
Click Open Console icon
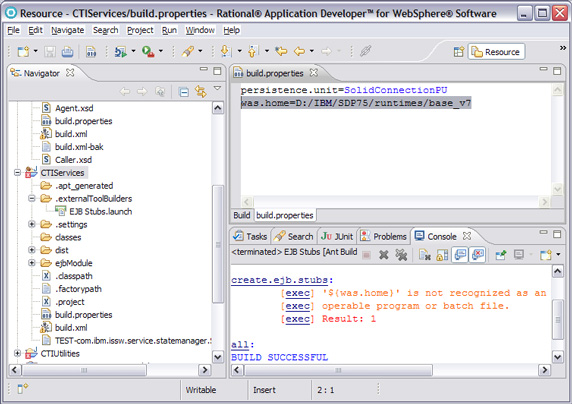click(546, 255)
